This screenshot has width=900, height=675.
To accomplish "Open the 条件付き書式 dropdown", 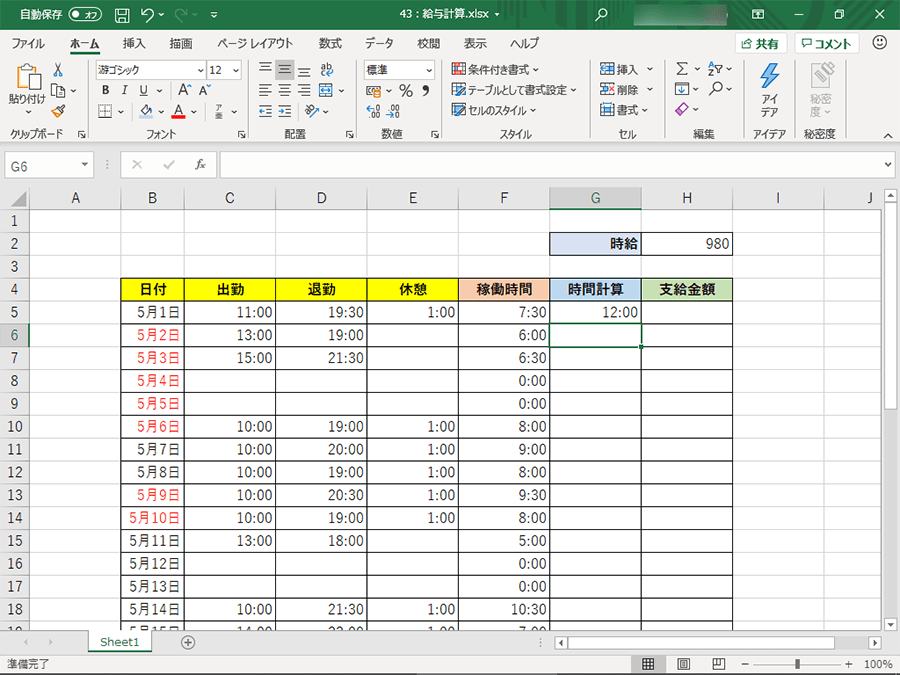I will click(x=495, y=69).
